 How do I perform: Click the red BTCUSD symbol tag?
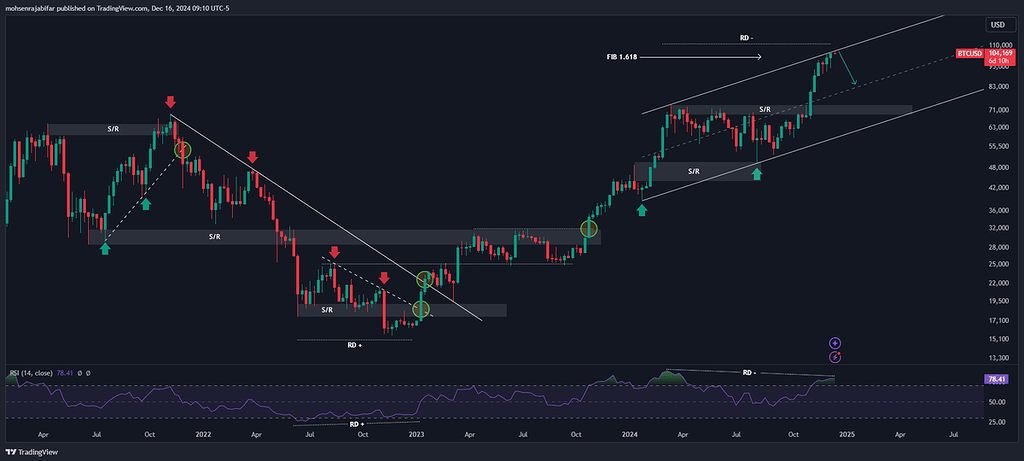tap(968, 53)
